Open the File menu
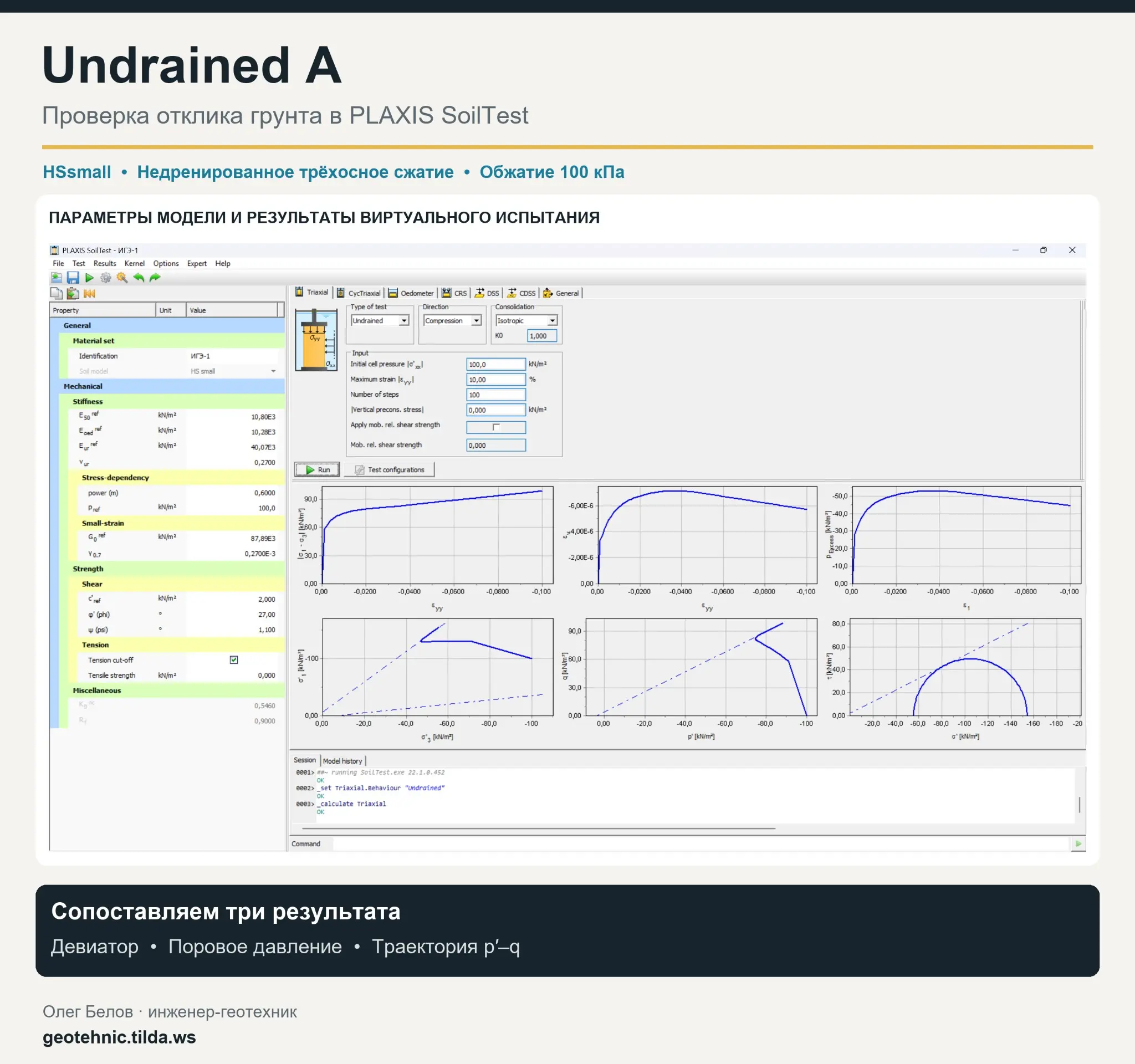The image size is (1135, 1064). tap(58, 264)
